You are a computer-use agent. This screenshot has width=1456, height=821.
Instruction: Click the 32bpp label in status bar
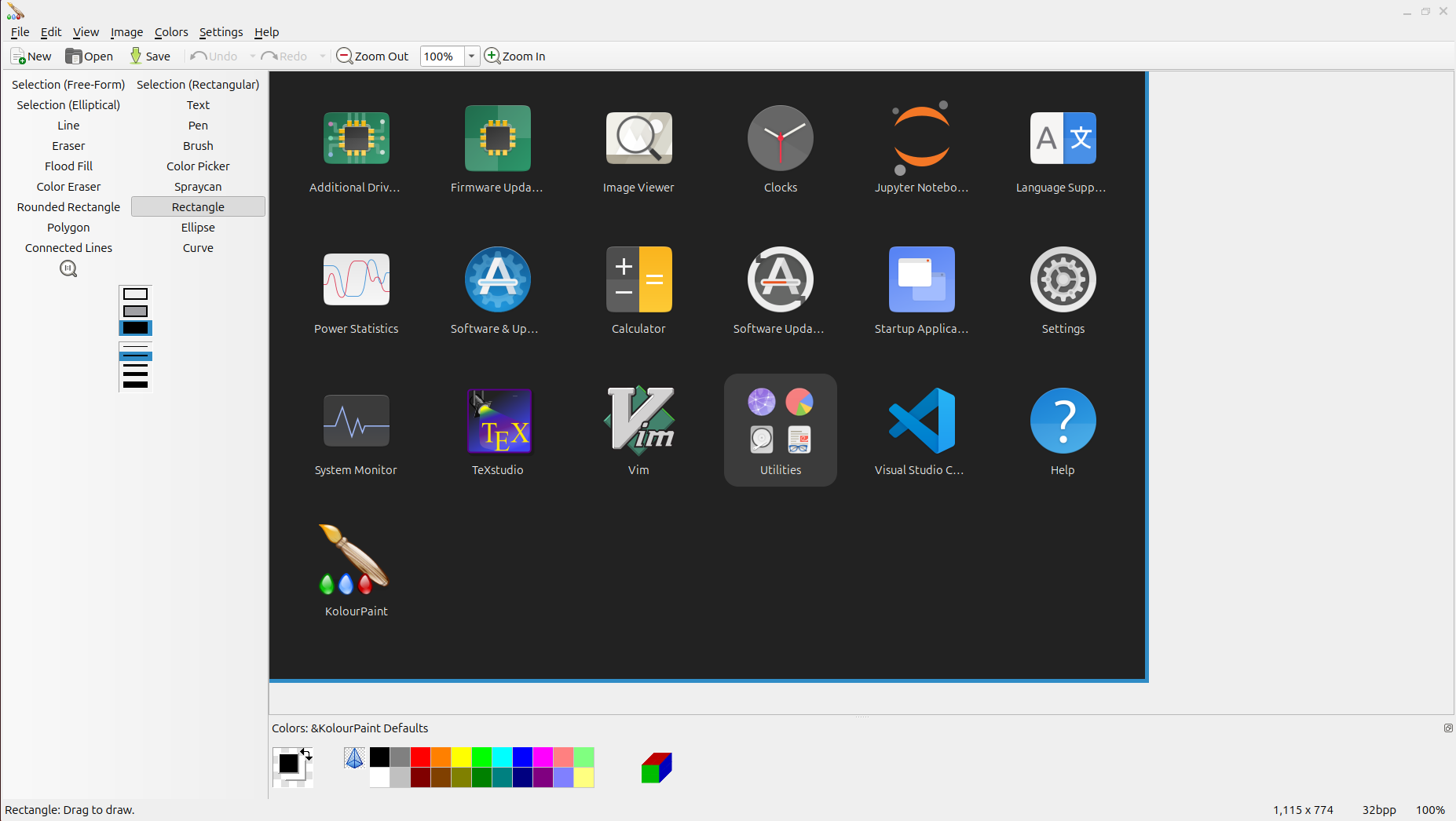[x=1379, y=810]
